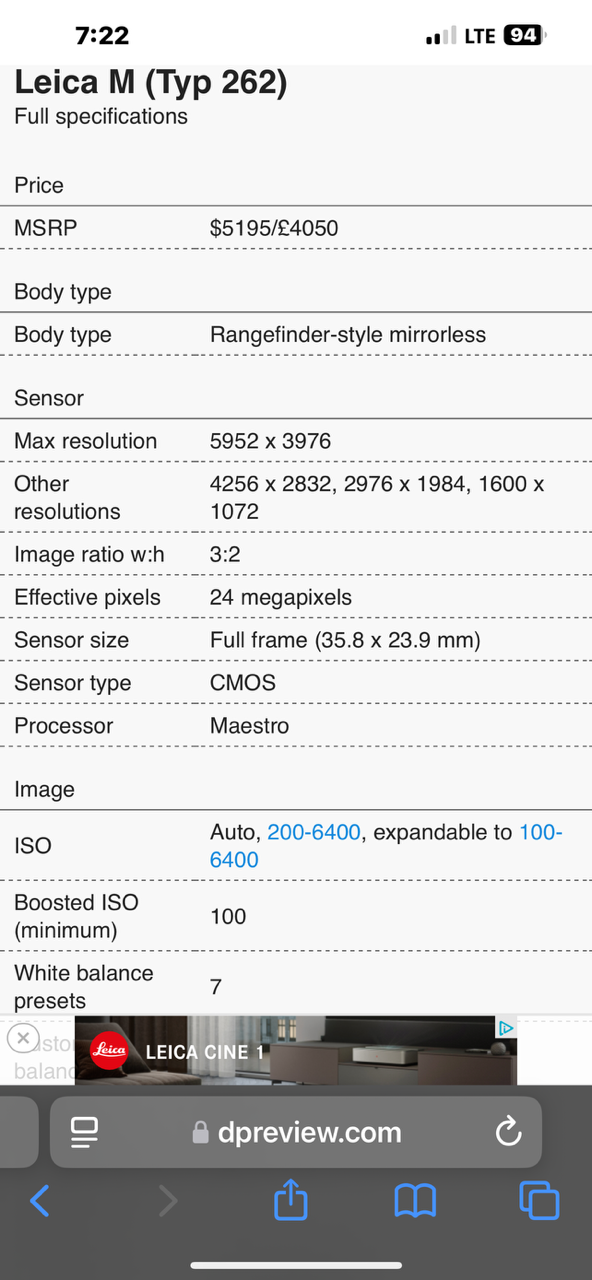Image resolution: width=592 pixels, height=1280 pixels.
Task: Open the page reader options icon
Action: (84, 1132)
